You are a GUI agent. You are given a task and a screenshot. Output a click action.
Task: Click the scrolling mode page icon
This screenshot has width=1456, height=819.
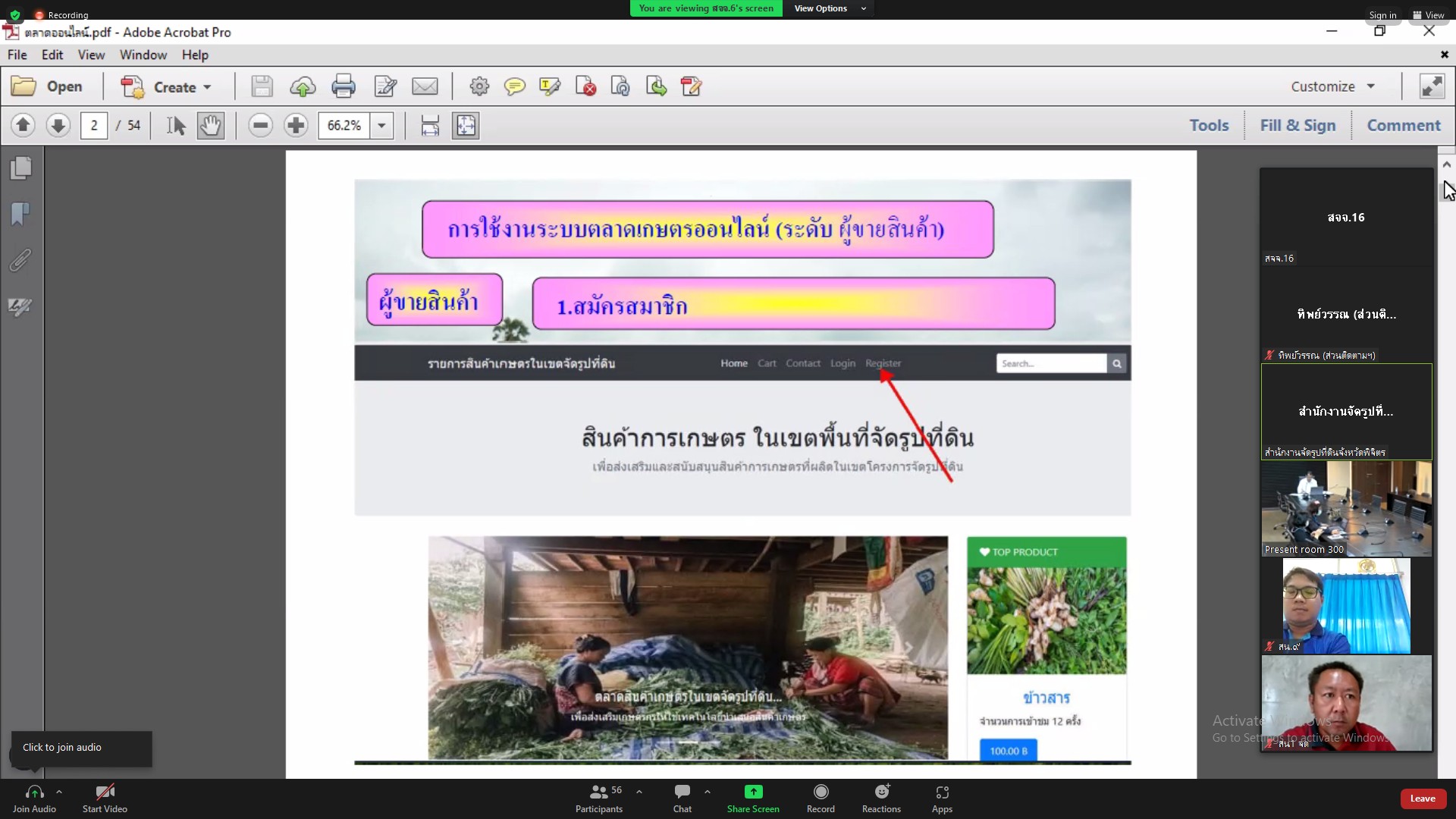[430, 125]
